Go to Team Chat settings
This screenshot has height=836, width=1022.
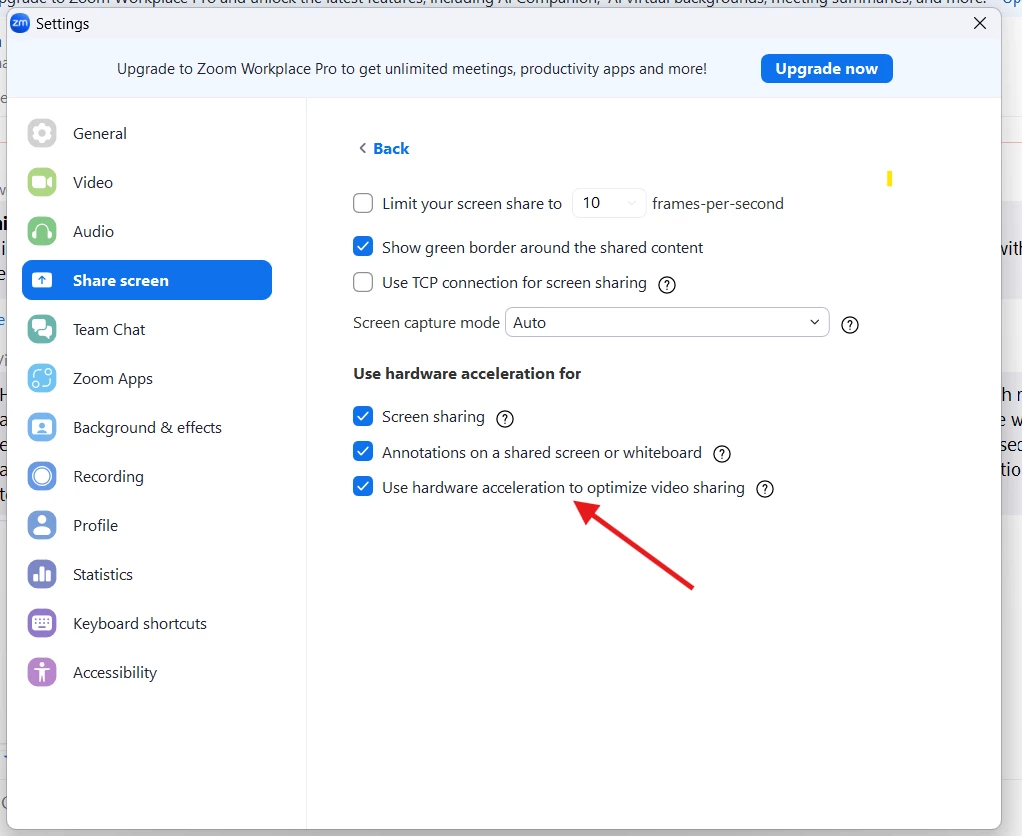(147, 329)
